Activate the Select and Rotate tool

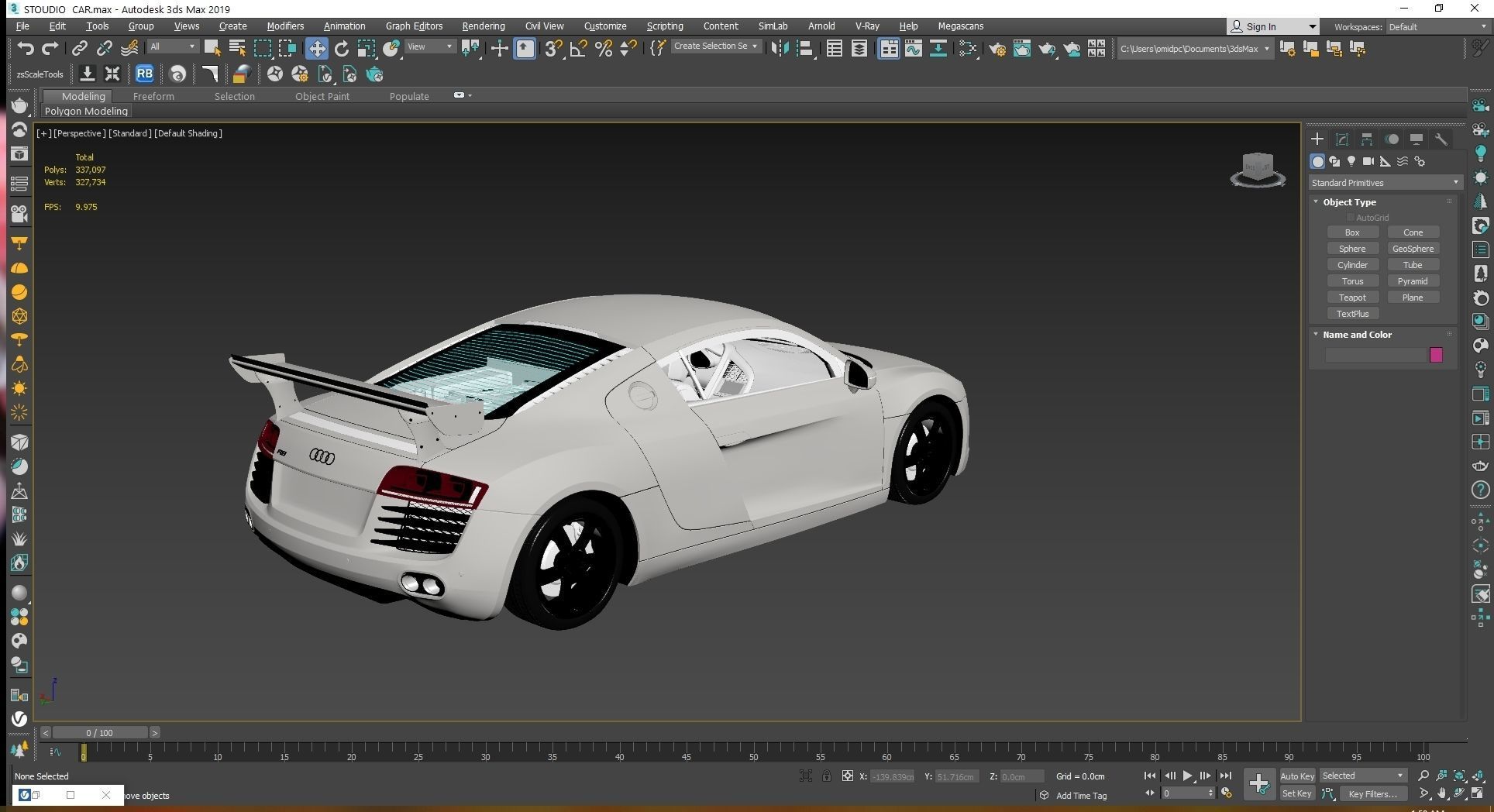click(x=341, y=49)
